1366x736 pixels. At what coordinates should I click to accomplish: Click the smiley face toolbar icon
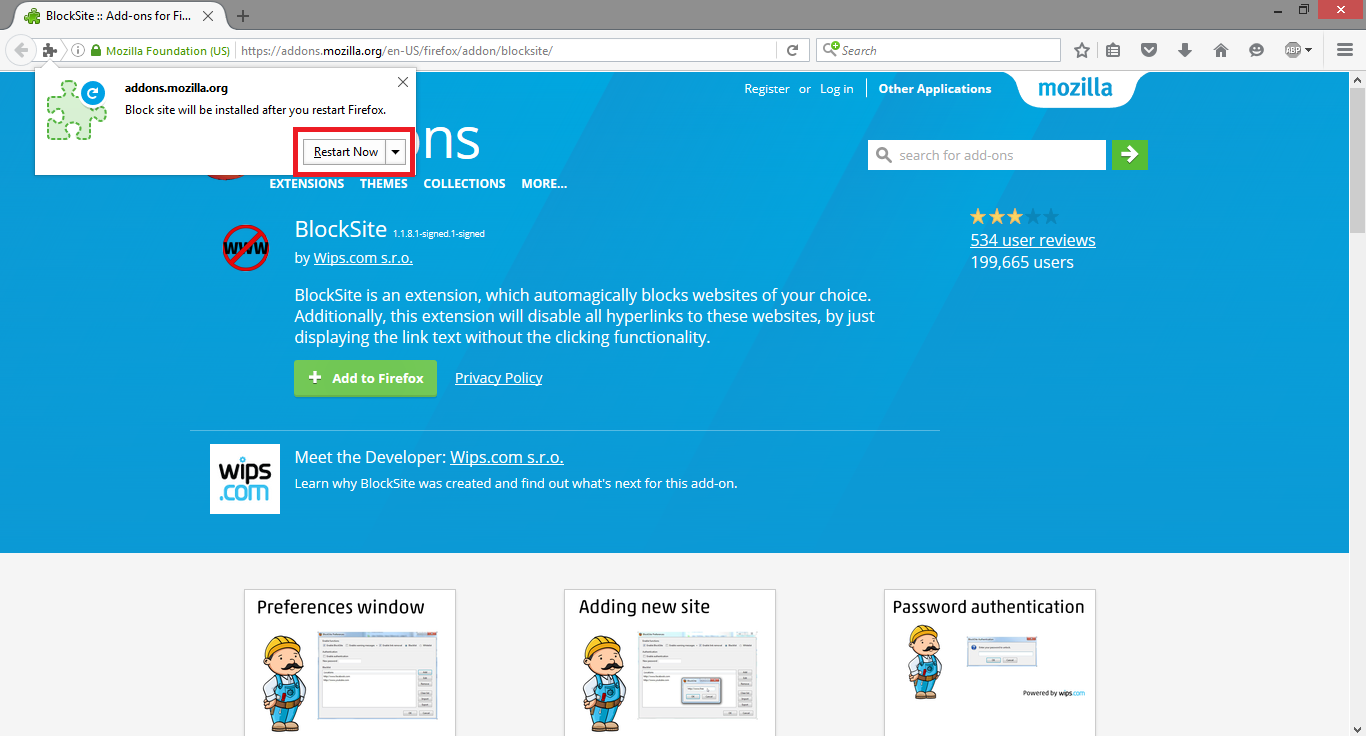1257,50
